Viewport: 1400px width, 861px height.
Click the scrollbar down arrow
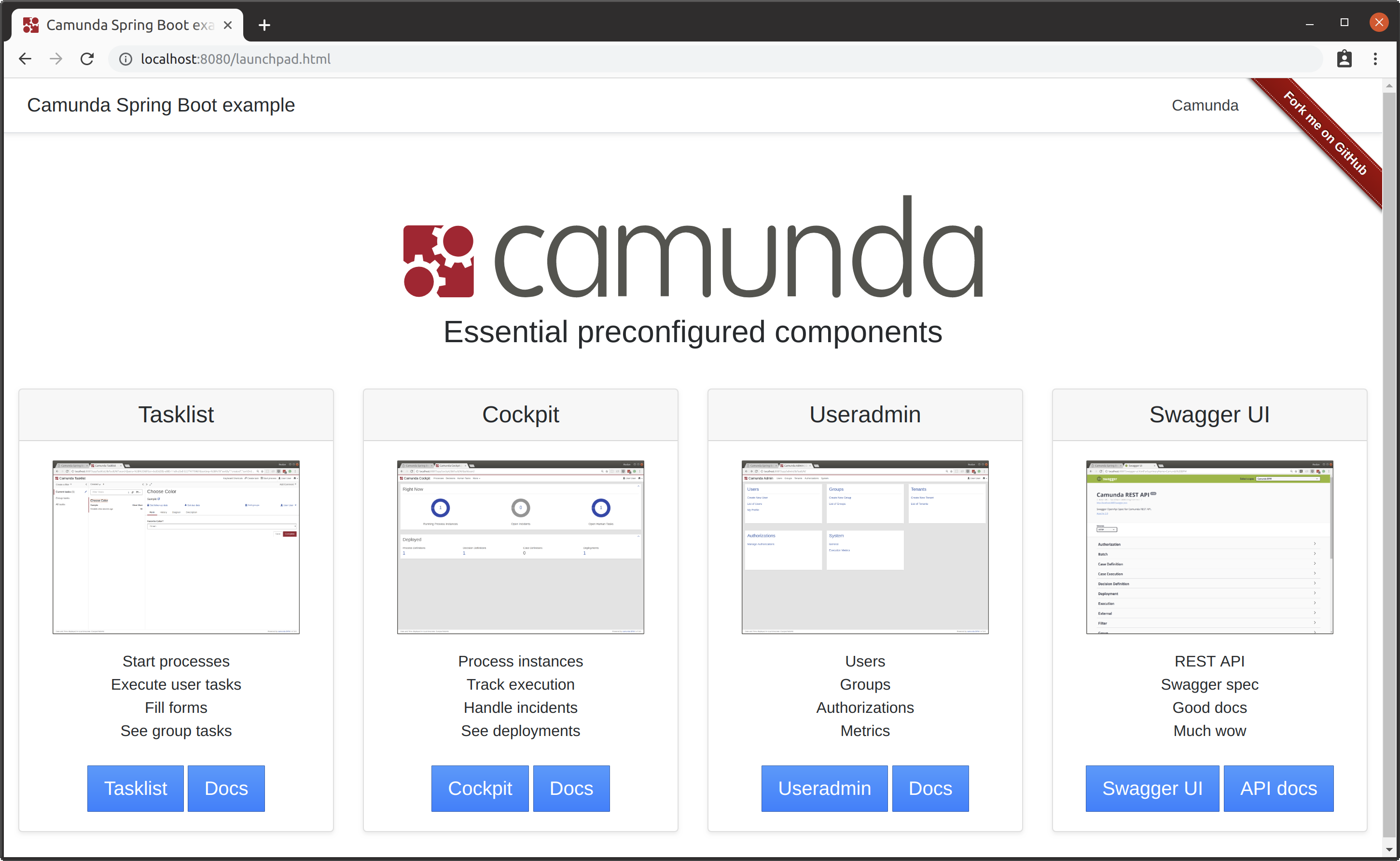pos(1389,849)
